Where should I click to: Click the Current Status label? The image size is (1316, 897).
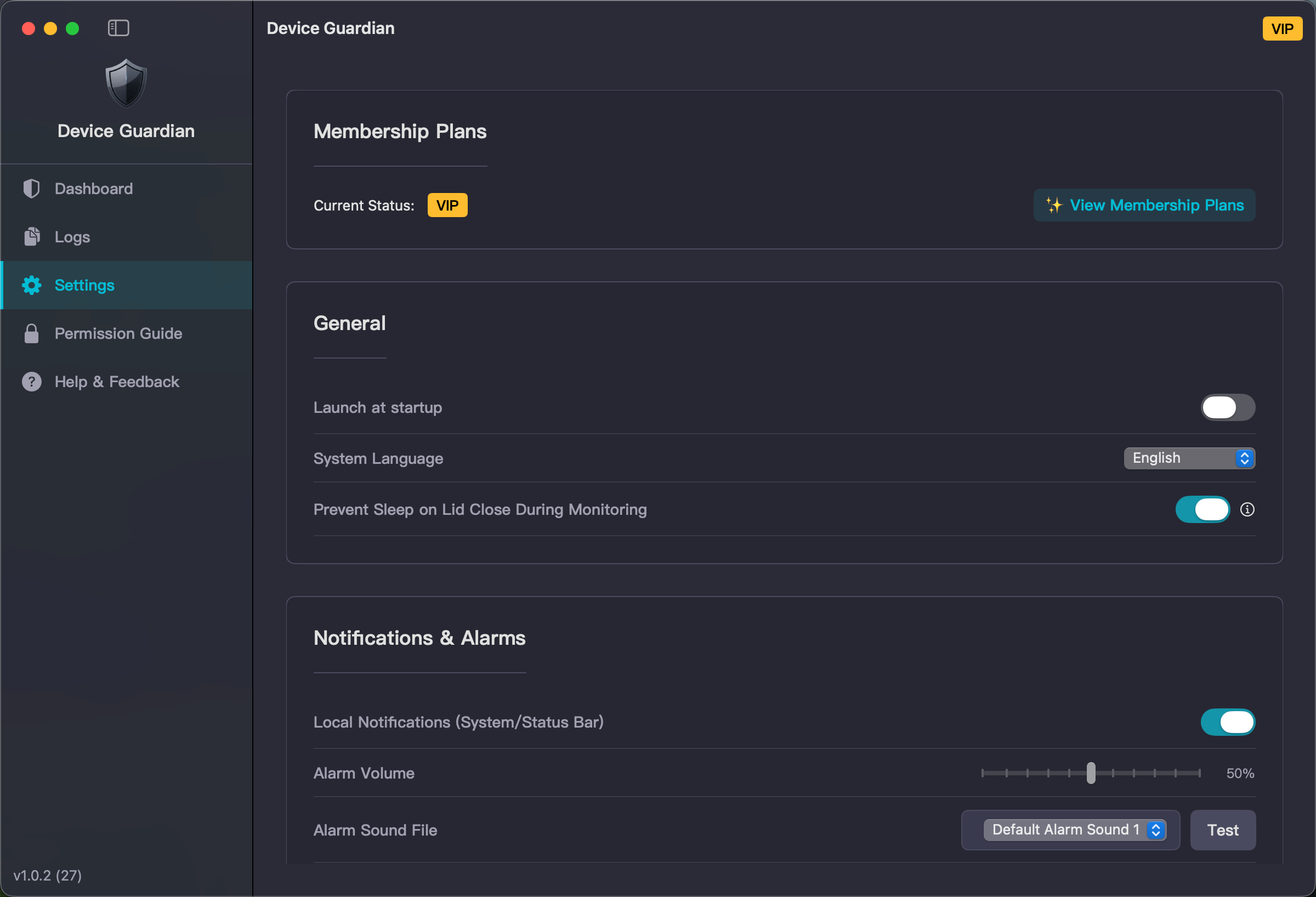coord(364,206)
